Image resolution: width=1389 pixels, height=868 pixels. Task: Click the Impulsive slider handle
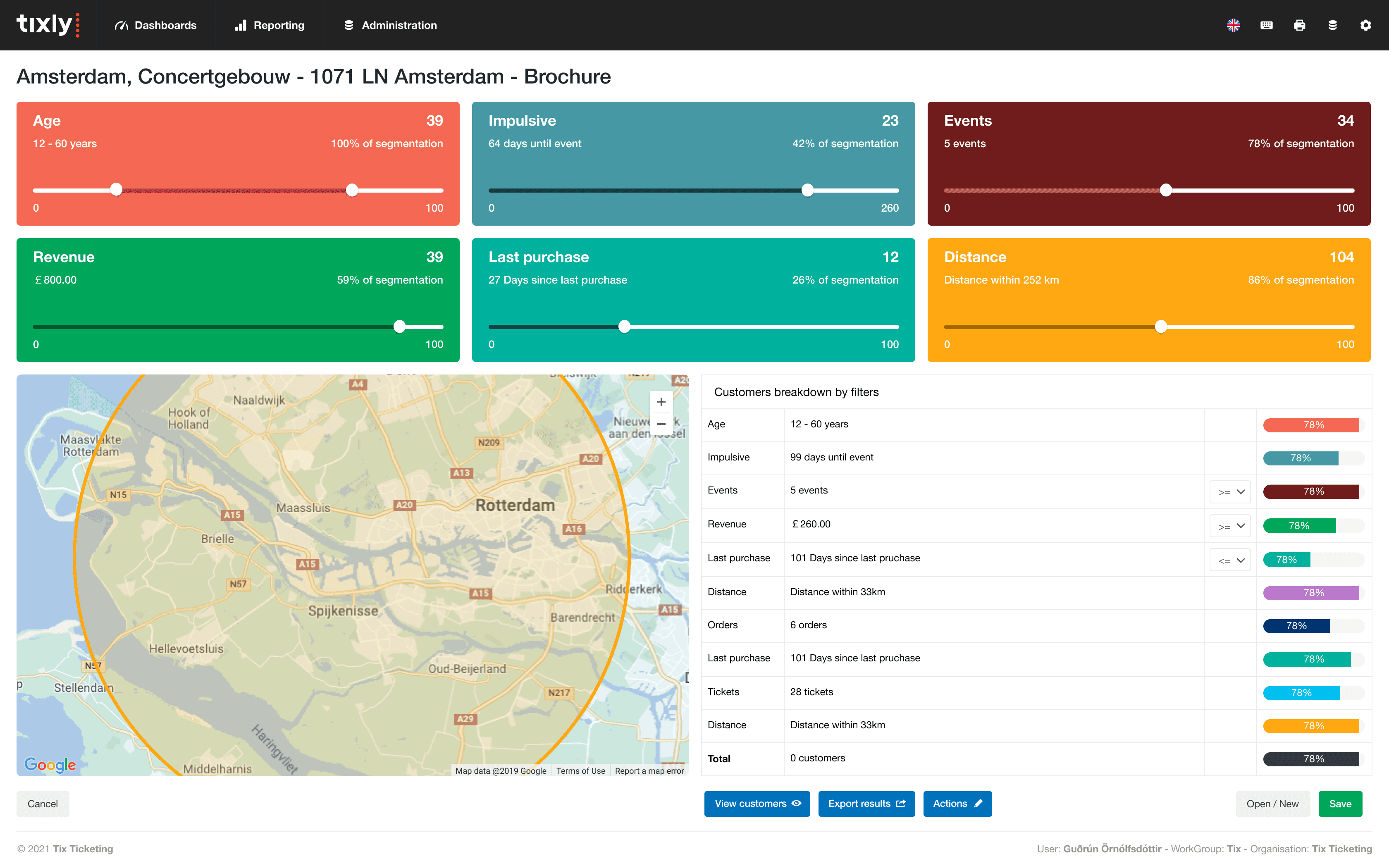pyautogui.click(x=807, y=190)
